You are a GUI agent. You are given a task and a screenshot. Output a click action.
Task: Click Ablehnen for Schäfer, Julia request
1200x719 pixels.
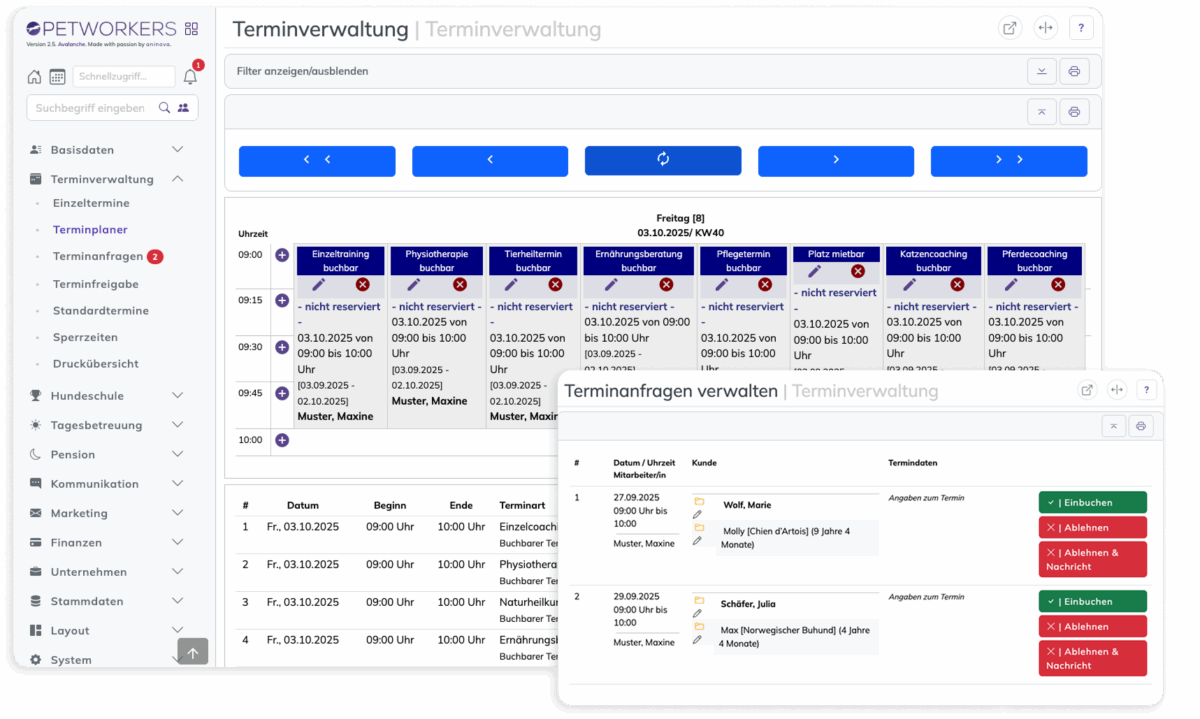pos(1092,627)
